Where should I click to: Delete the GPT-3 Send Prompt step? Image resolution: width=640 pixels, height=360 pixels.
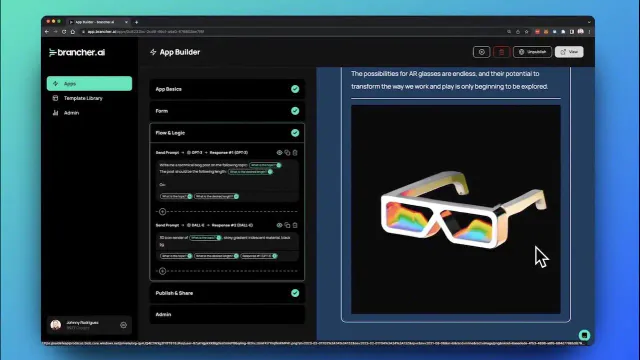coord(295,153)
